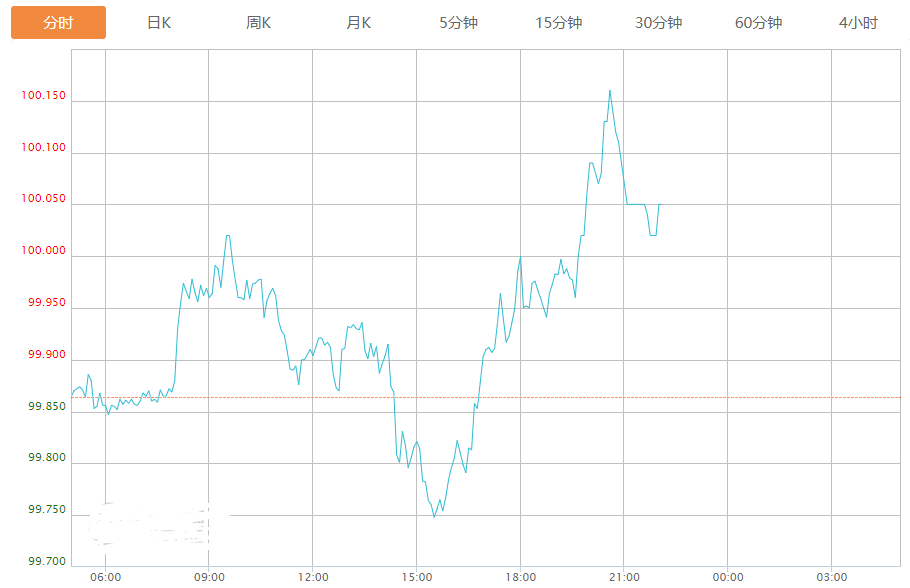This screenshot has height=588, width=910.
Task: Select the 5分钟 interval tab
Action: pos(459,23)
